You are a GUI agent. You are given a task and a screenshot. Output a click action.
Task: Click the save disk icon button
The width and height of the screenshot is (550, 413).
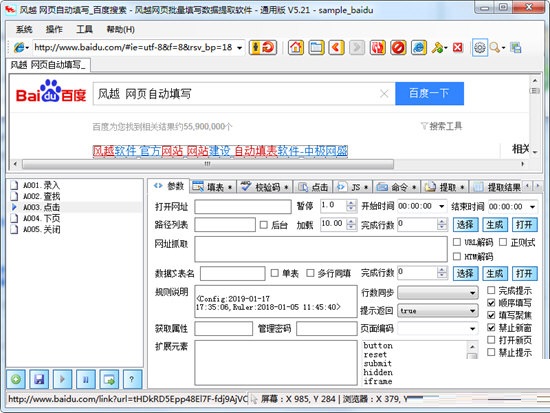point(39,379)
